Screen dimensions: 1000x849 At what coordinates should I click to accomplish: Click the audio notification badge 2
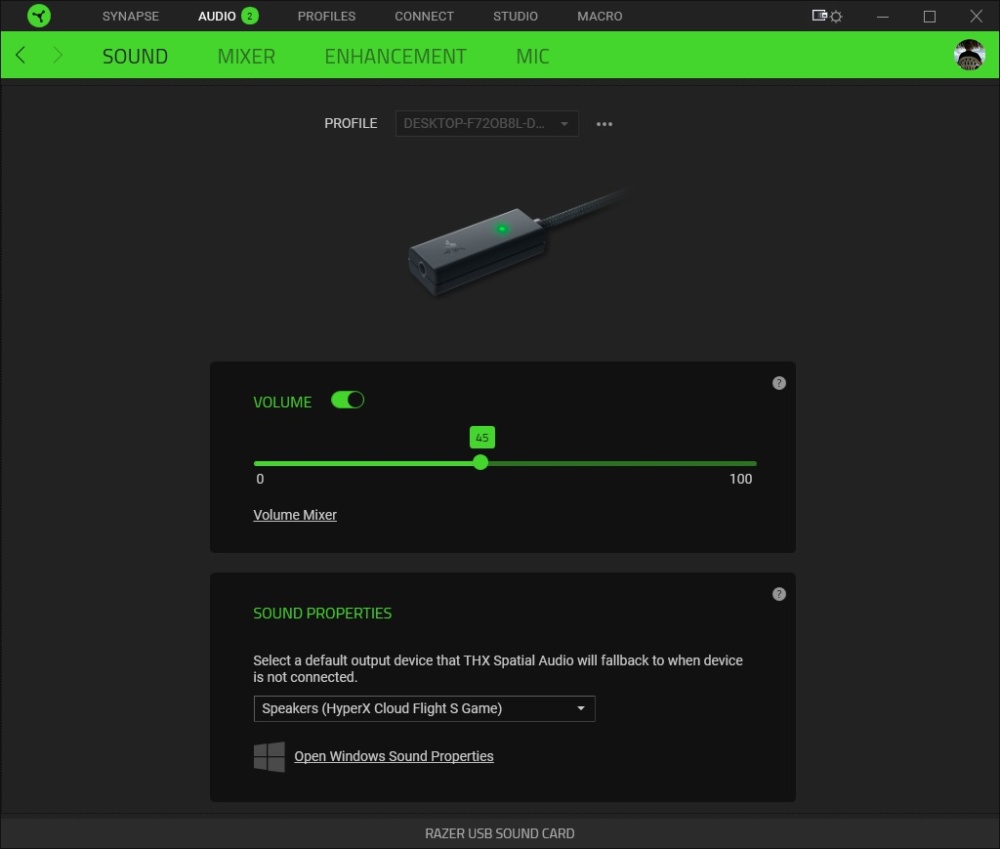(x=250, y=16)
